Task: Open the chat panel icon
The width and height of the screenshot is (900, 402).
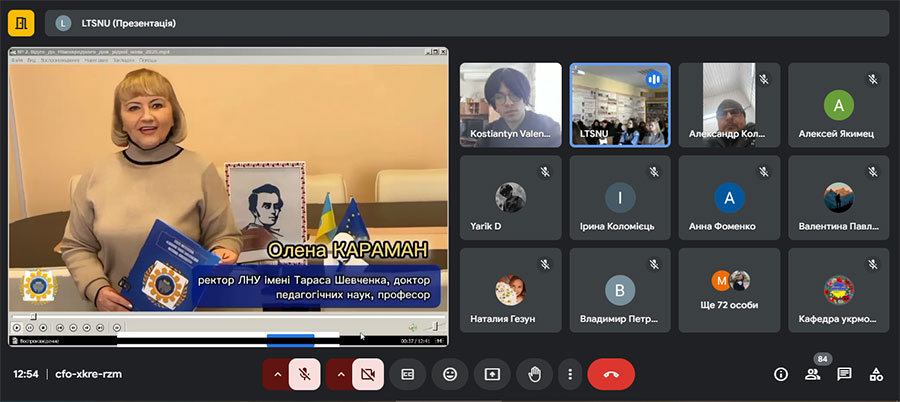Action: point(844,374)
